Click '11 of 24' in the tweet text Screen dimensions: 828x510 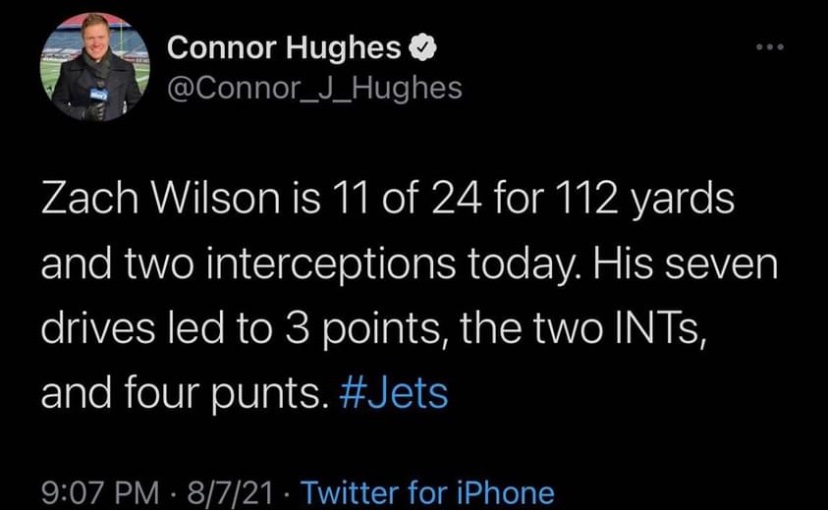pos(404,199)
